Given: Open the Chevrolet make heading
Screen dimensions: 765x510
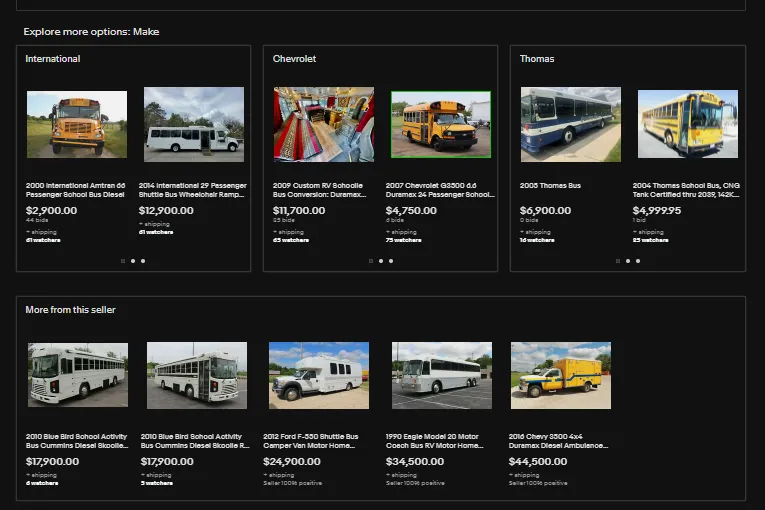Looking at the screenshot, I should tap(294, 59).
